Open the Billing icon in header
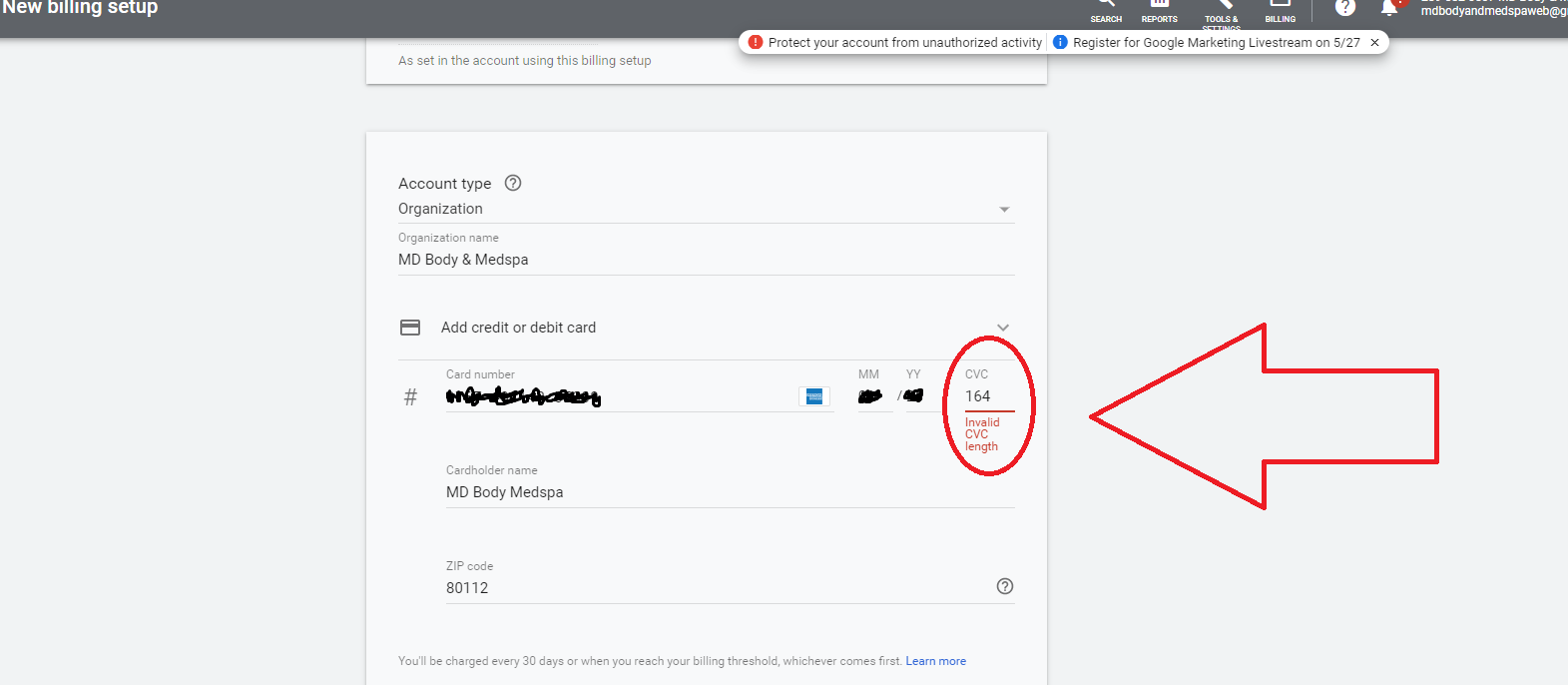Screen dimensions: 1568x685 click(x=1280, y=10)
